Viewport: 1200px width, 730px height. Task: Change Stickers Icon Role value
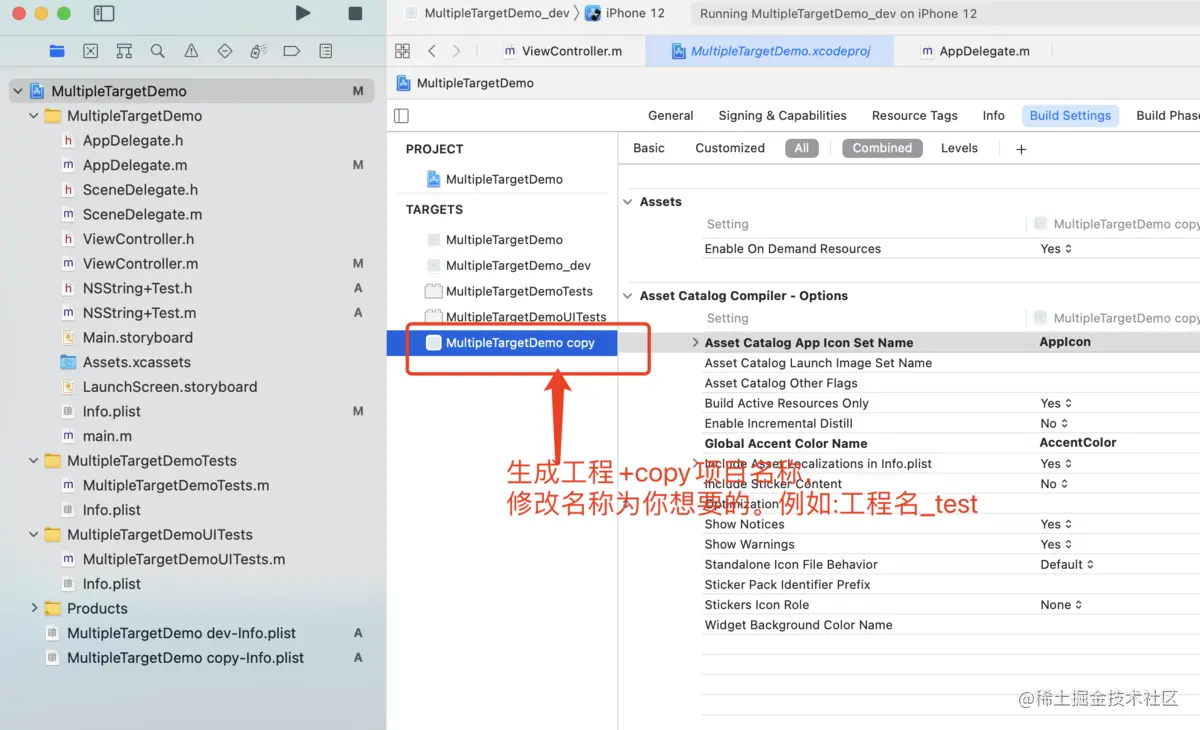point(1061,605)
